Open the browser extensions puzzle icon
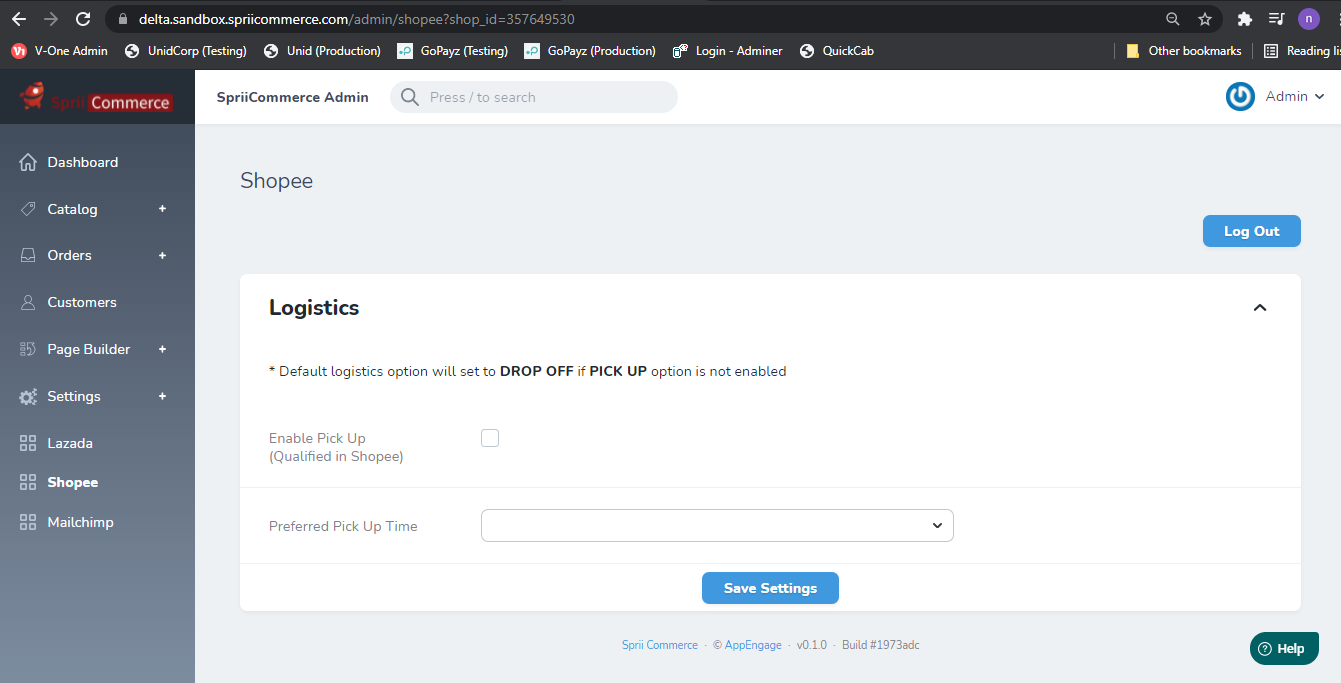The height and width of the screenshot is (683, 1341). click(x=1245, y=19)
